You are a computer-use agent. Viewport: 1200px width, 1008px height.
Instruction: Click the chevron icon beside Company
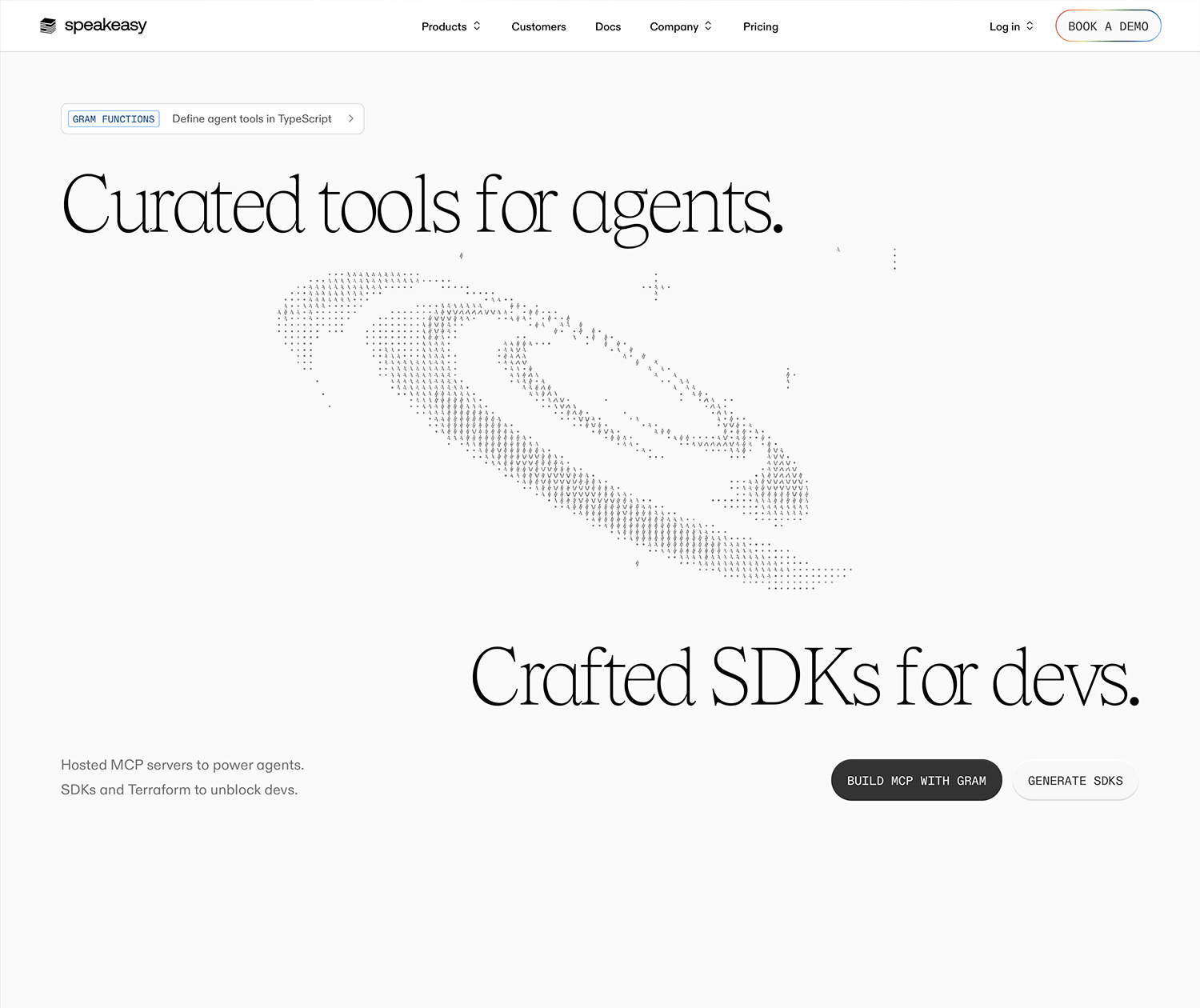[x=707, y=26]
